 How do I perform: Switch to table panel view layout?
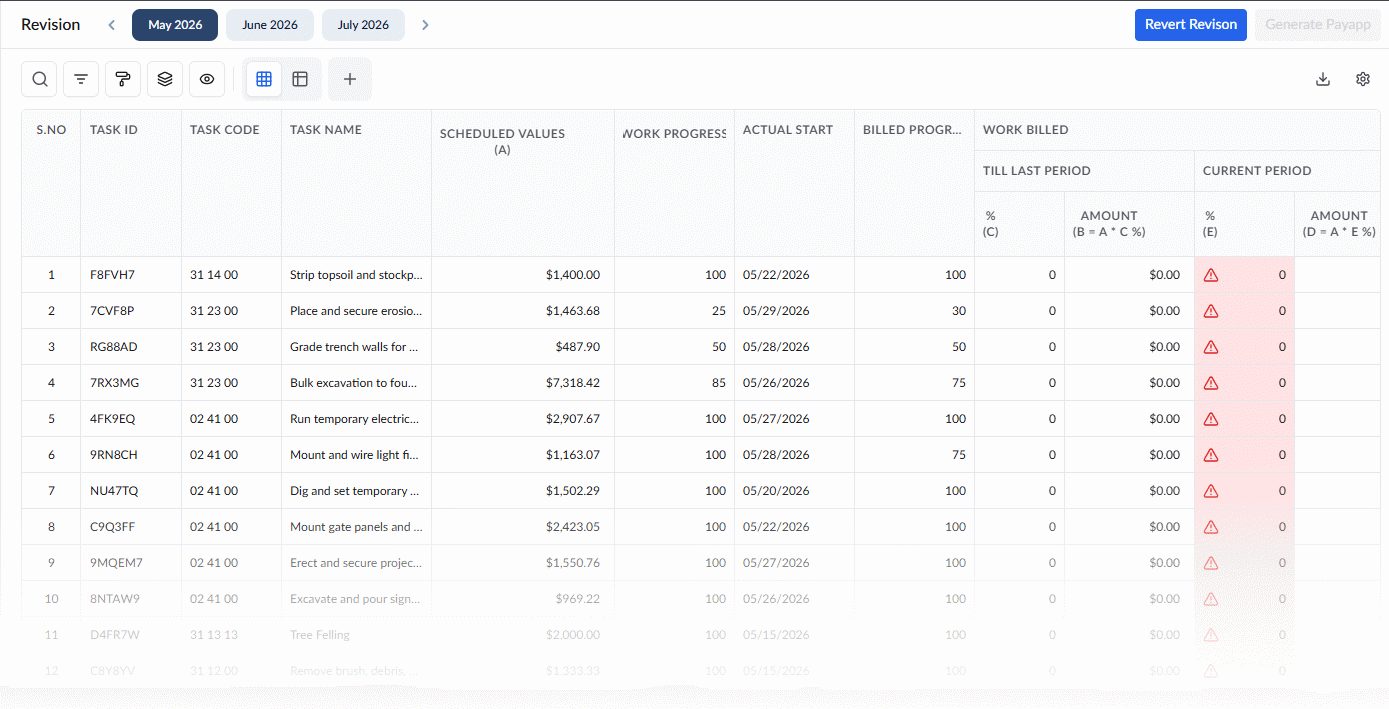pyautogui.click(x=300, y=79)
